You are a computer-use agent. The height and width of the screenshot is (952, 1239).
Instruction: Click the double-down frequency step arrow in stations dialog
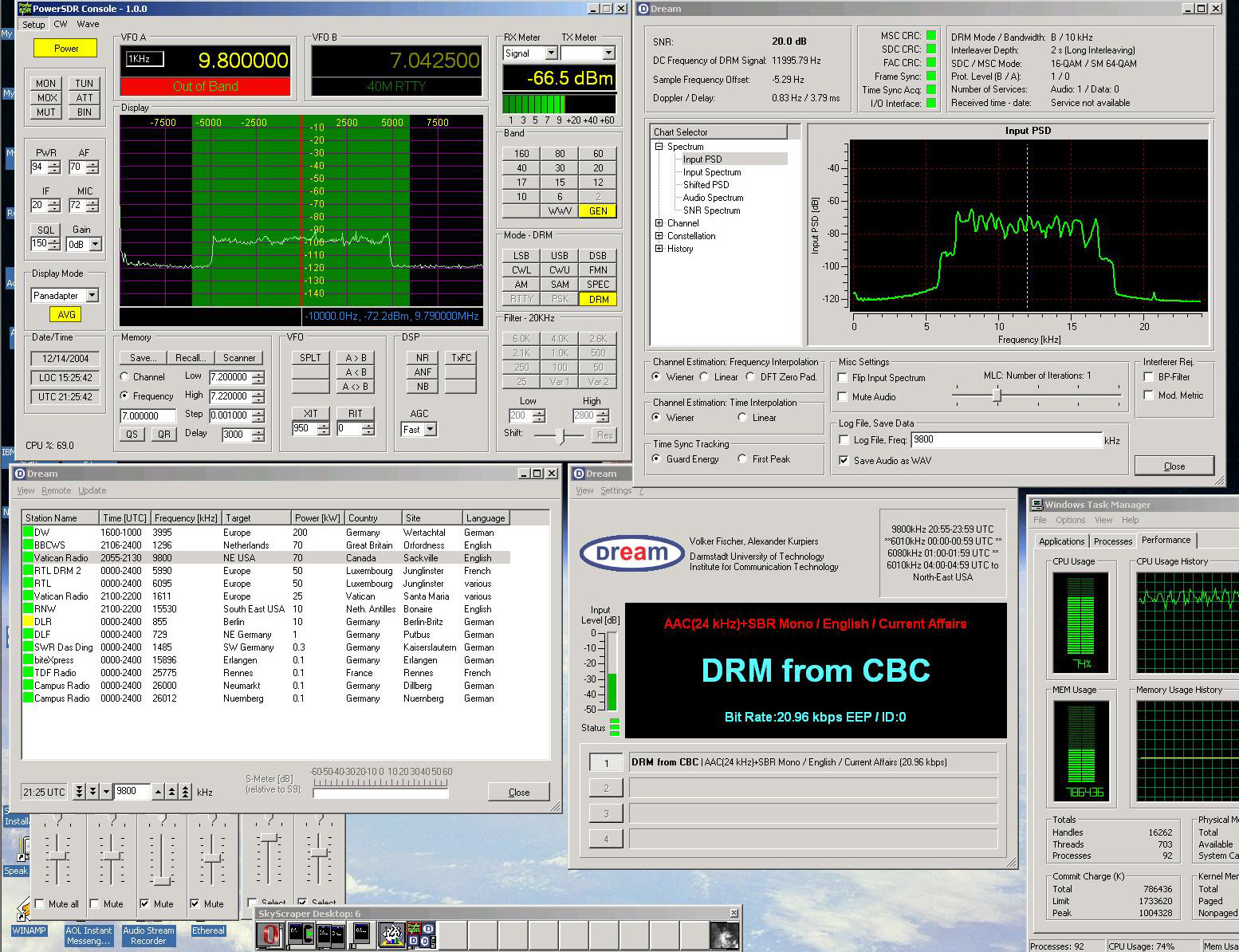pos(92,792)
